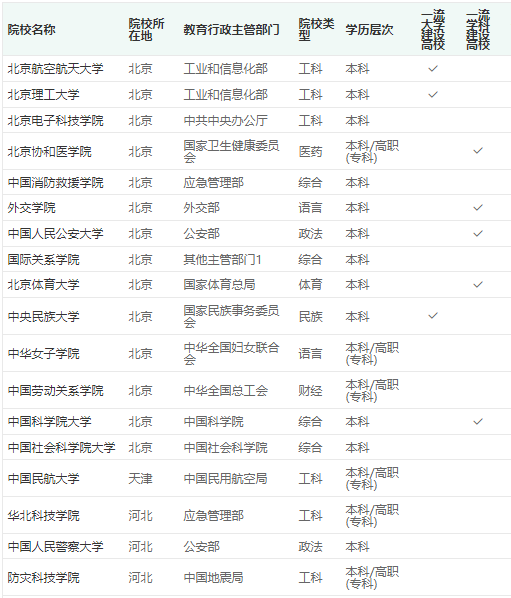Select school name 防灾科技学院
Viewport: 511px width, 598px height.
[43, 577]
